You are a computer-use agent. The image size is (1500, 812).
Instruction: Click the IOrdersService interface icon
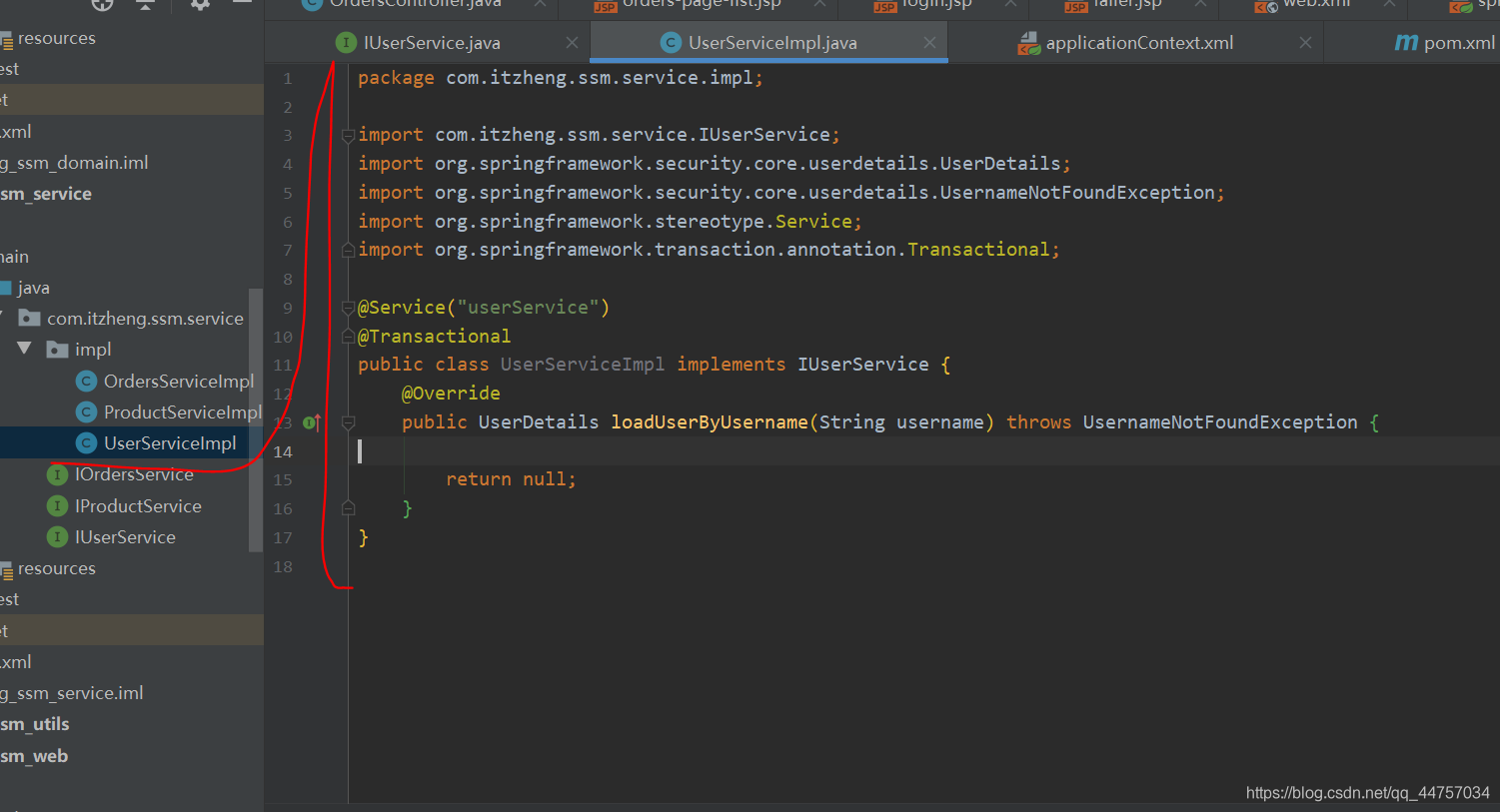point(58,474)
